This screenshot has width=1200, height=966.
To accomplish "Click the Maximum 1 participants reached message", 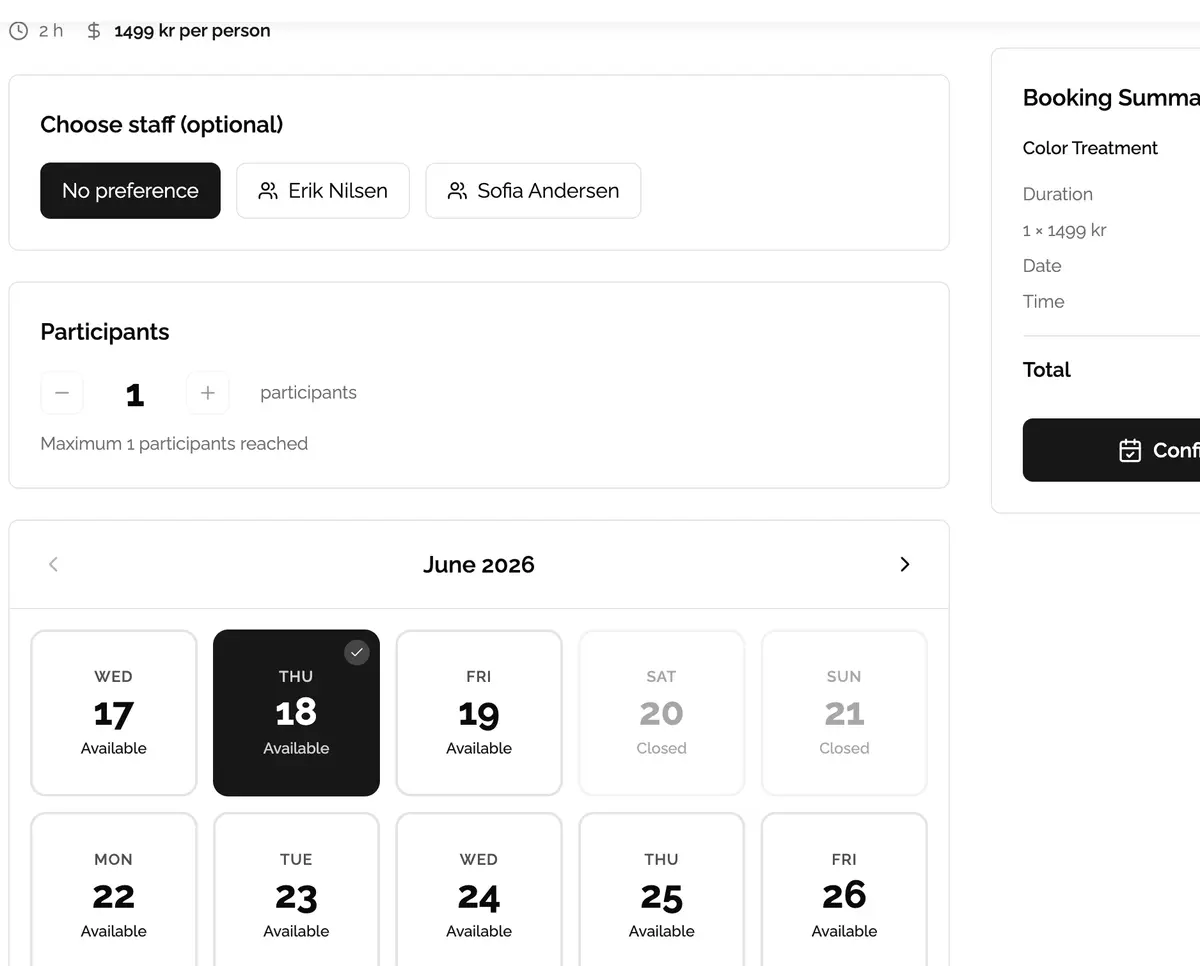I will [174, 444].
